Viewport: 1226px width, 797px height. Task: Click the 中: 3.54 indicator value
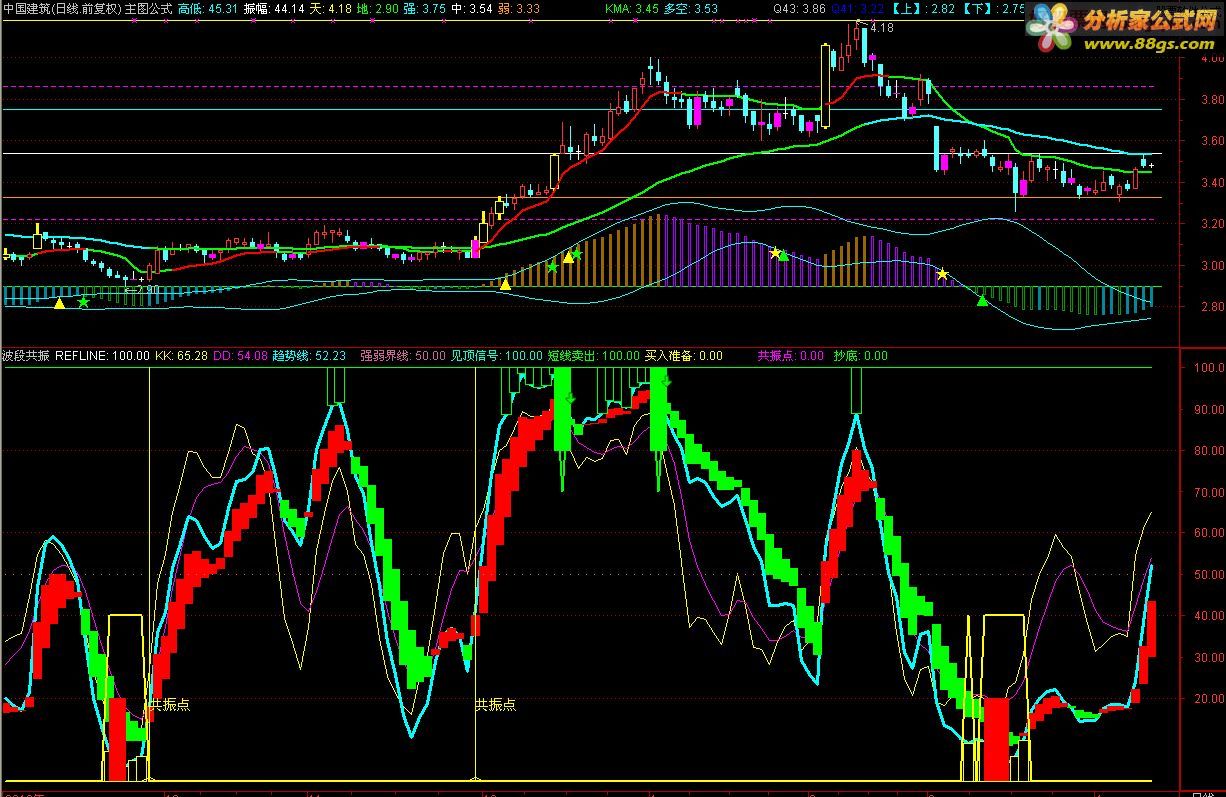[x=473, y=8]
